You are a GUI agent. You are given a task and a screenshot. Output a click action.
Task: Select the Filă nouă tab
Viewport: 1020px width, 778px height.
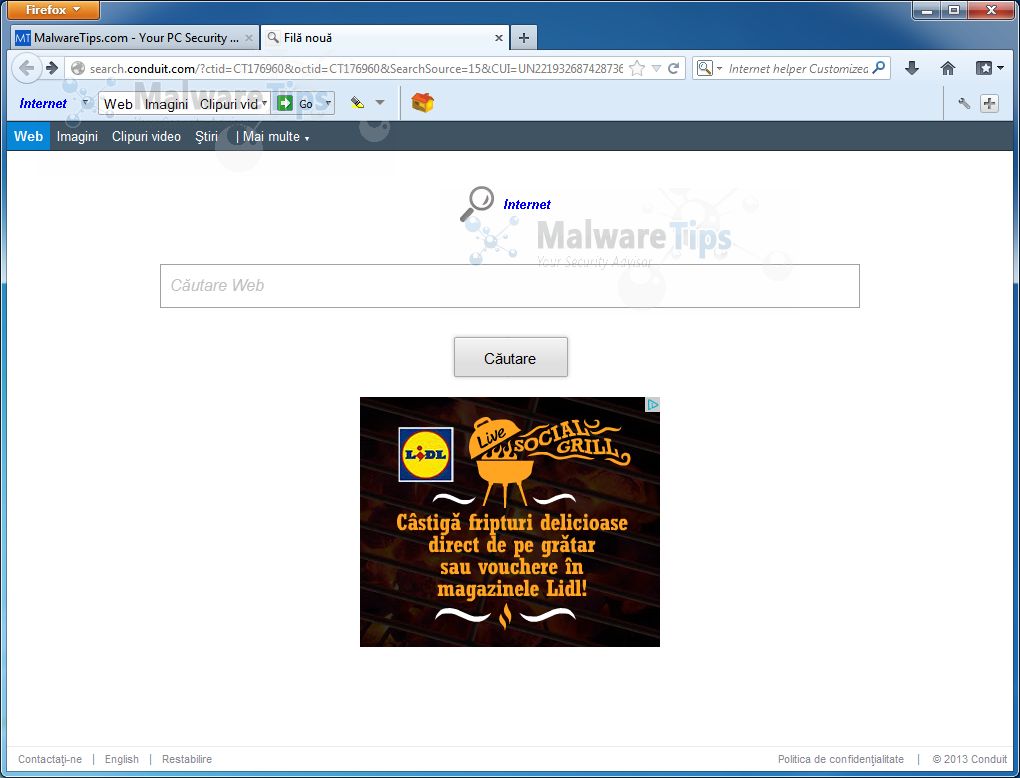pyautogui.click(x=385, y=38)
